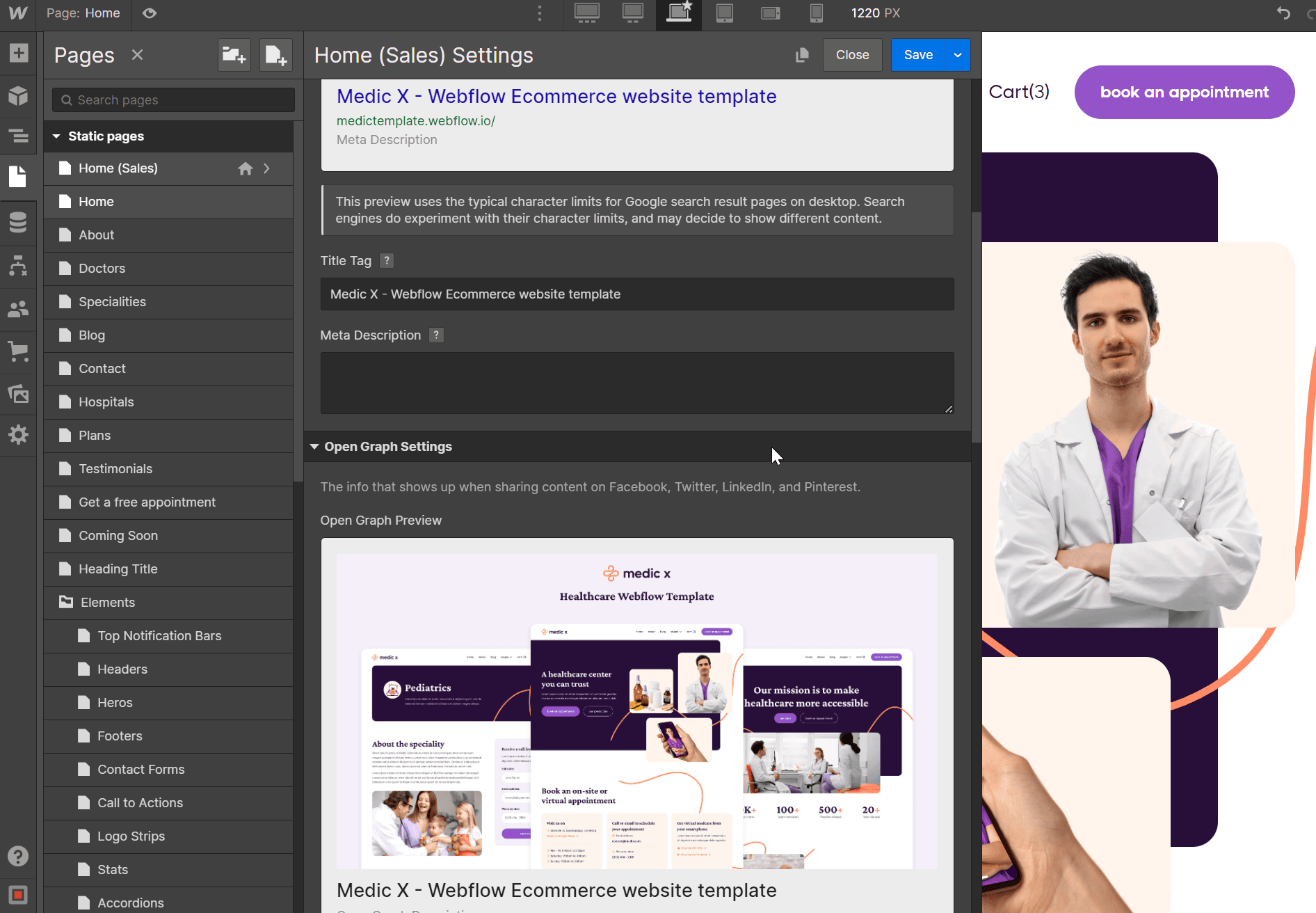The image size is (1316, 913).
Task: Switch to mobile landscape breakpoint
Action: pyautogui.click(x=770, y=13)
